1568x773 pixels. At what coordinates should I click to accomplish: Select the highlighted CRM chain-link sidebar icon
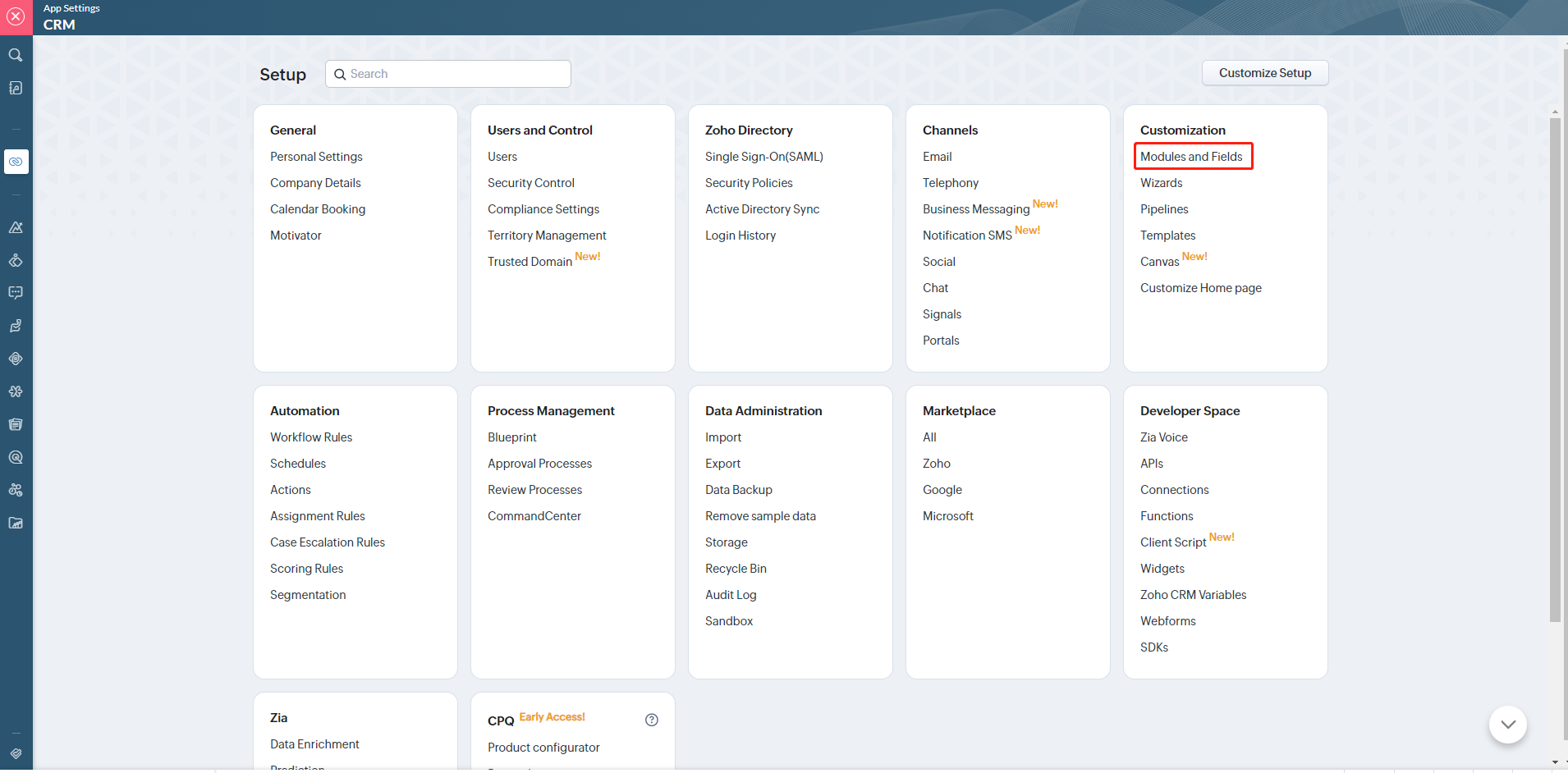pyautogui.click(x=16, y=162)
